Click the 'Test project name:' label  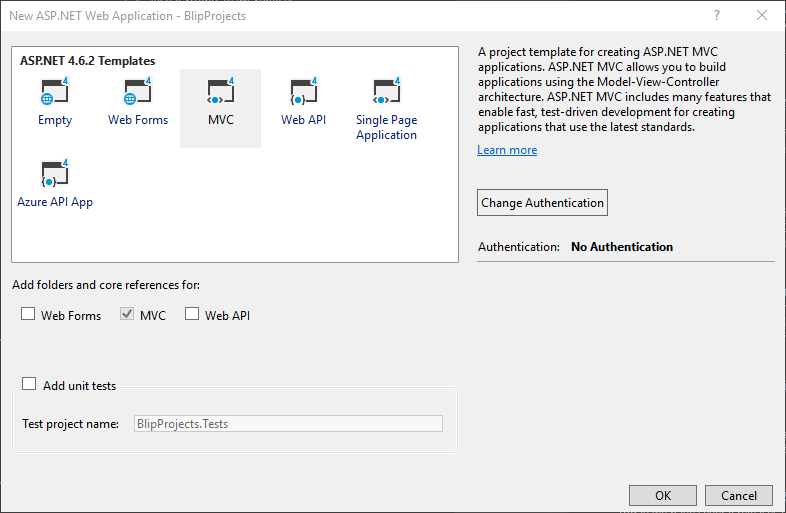coord(70,424)
